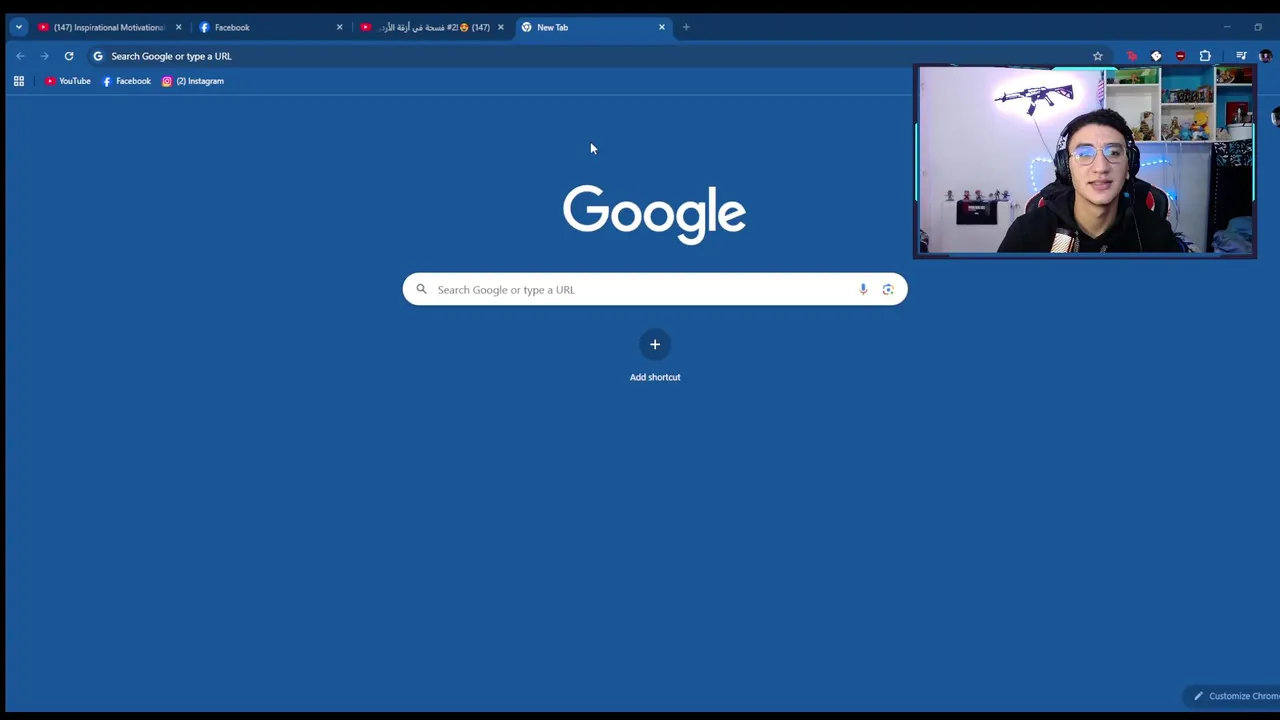Add a shortcut with the plus button
Viewport: 1280px width, 720px height.
coord(655,344)
